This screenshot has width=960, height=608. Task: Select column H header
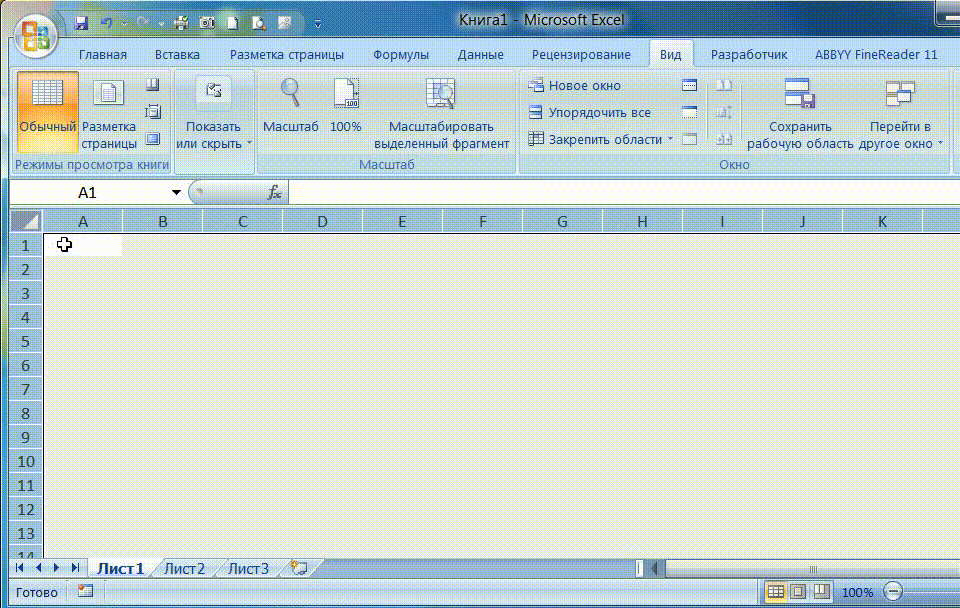pos(642,221)
